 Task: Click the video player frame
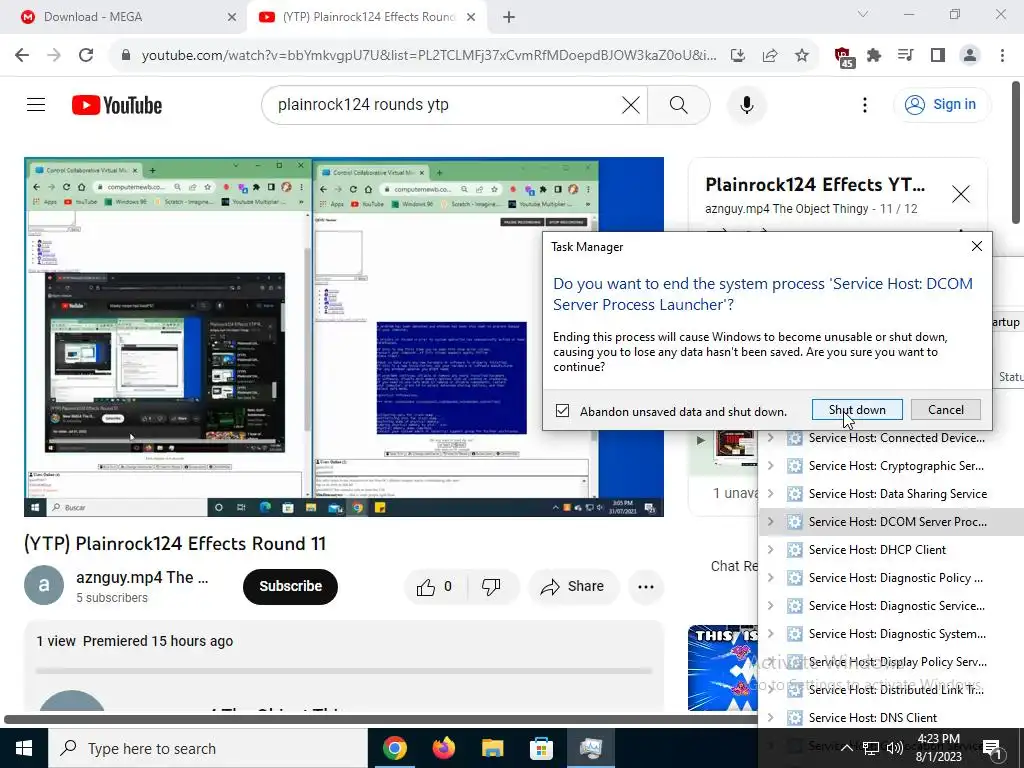(344, 337)
